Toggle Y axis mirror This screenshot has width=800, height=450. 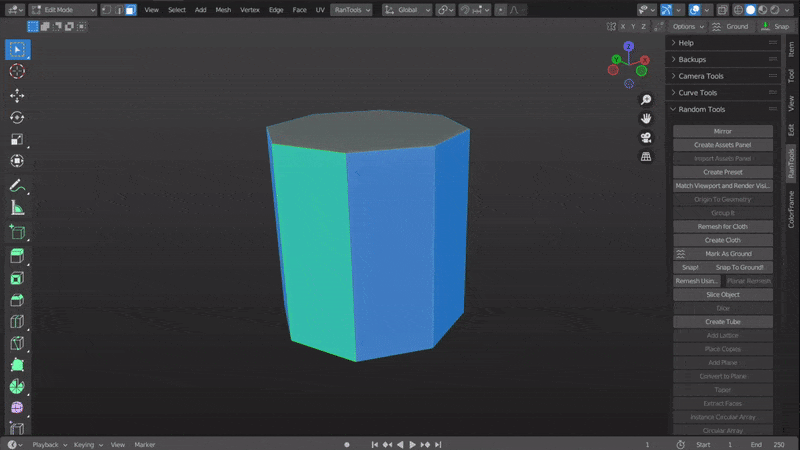click(x=633, y=27)
